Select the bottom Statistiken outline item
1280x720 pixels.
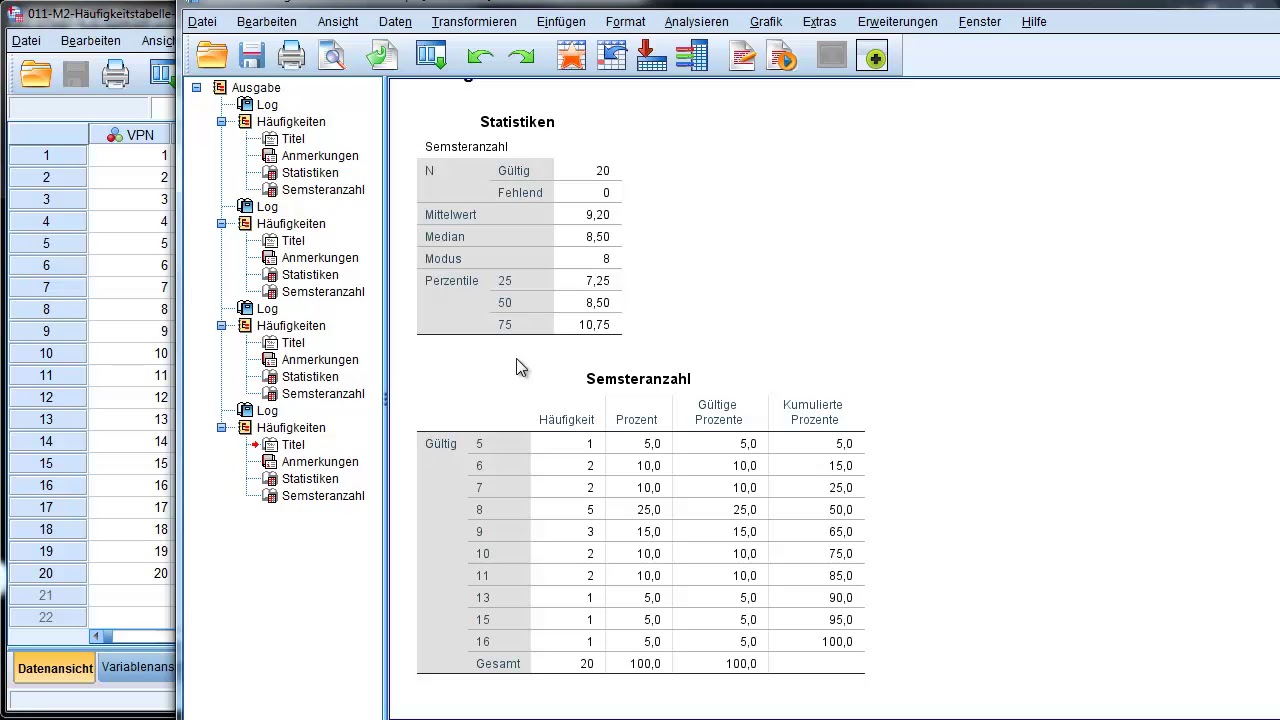[x=310, y=479]
